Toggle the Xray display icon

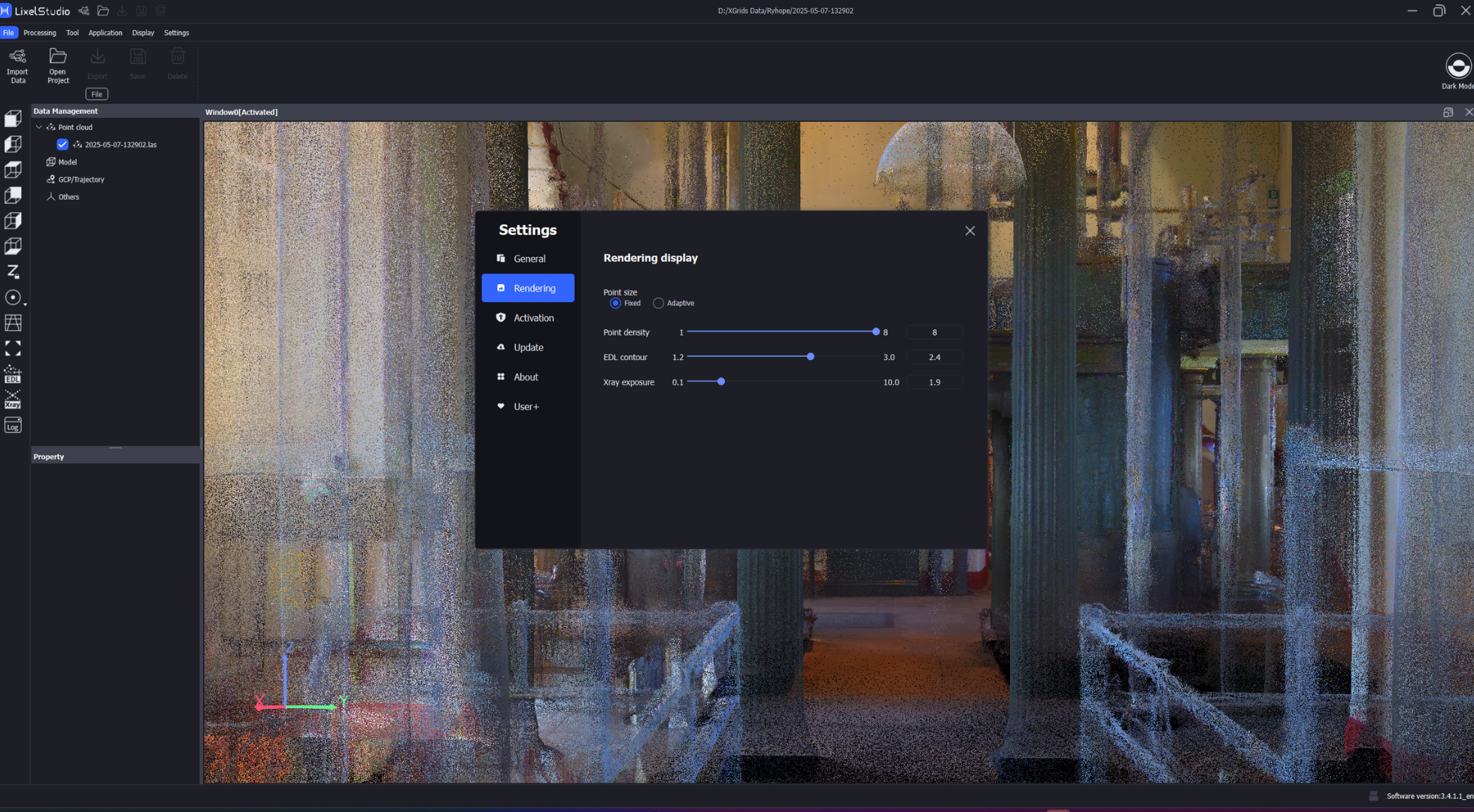click(x=13, y=400)
